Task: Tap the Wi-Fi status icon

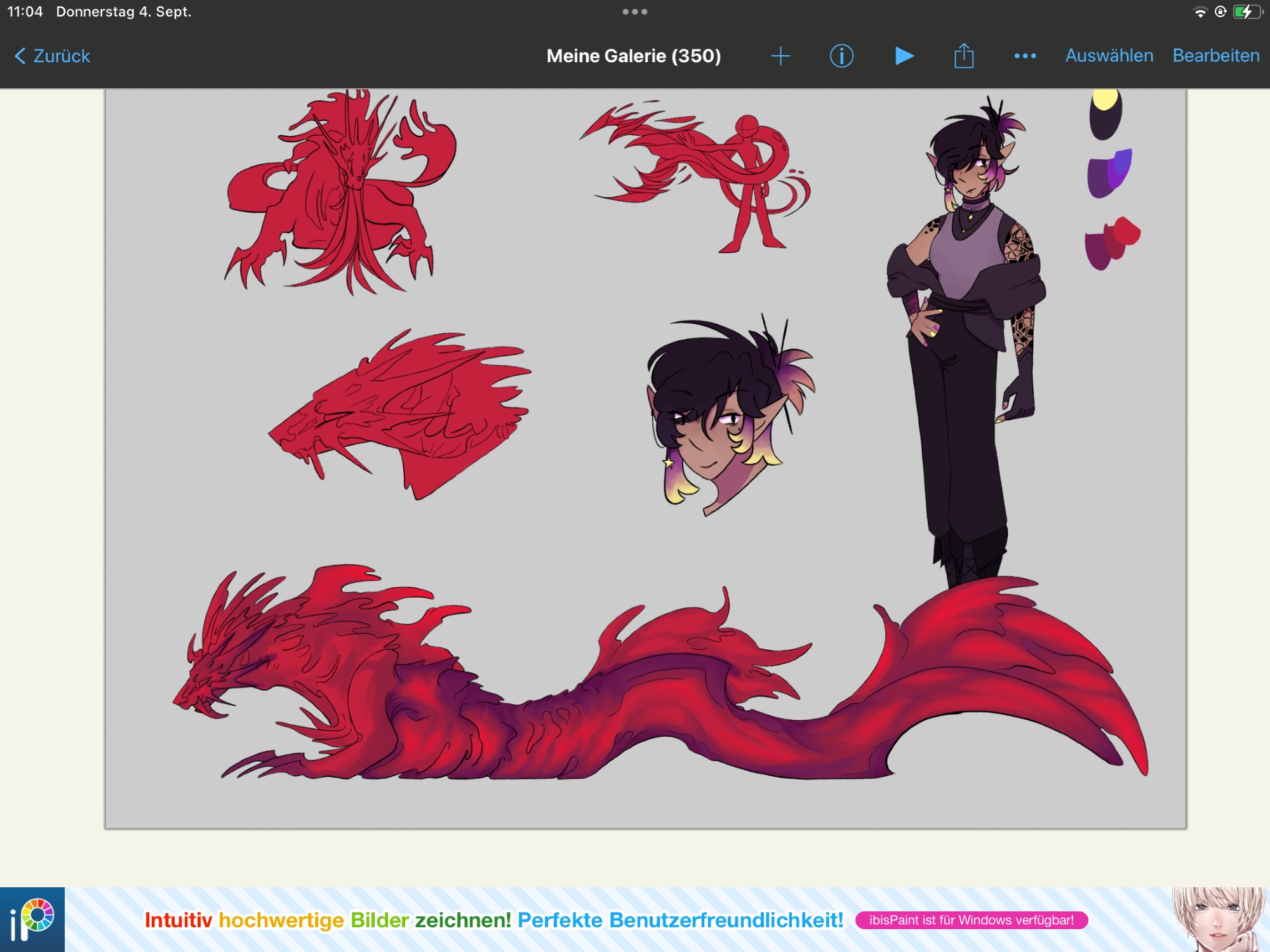Action: tap(1200, 12)
